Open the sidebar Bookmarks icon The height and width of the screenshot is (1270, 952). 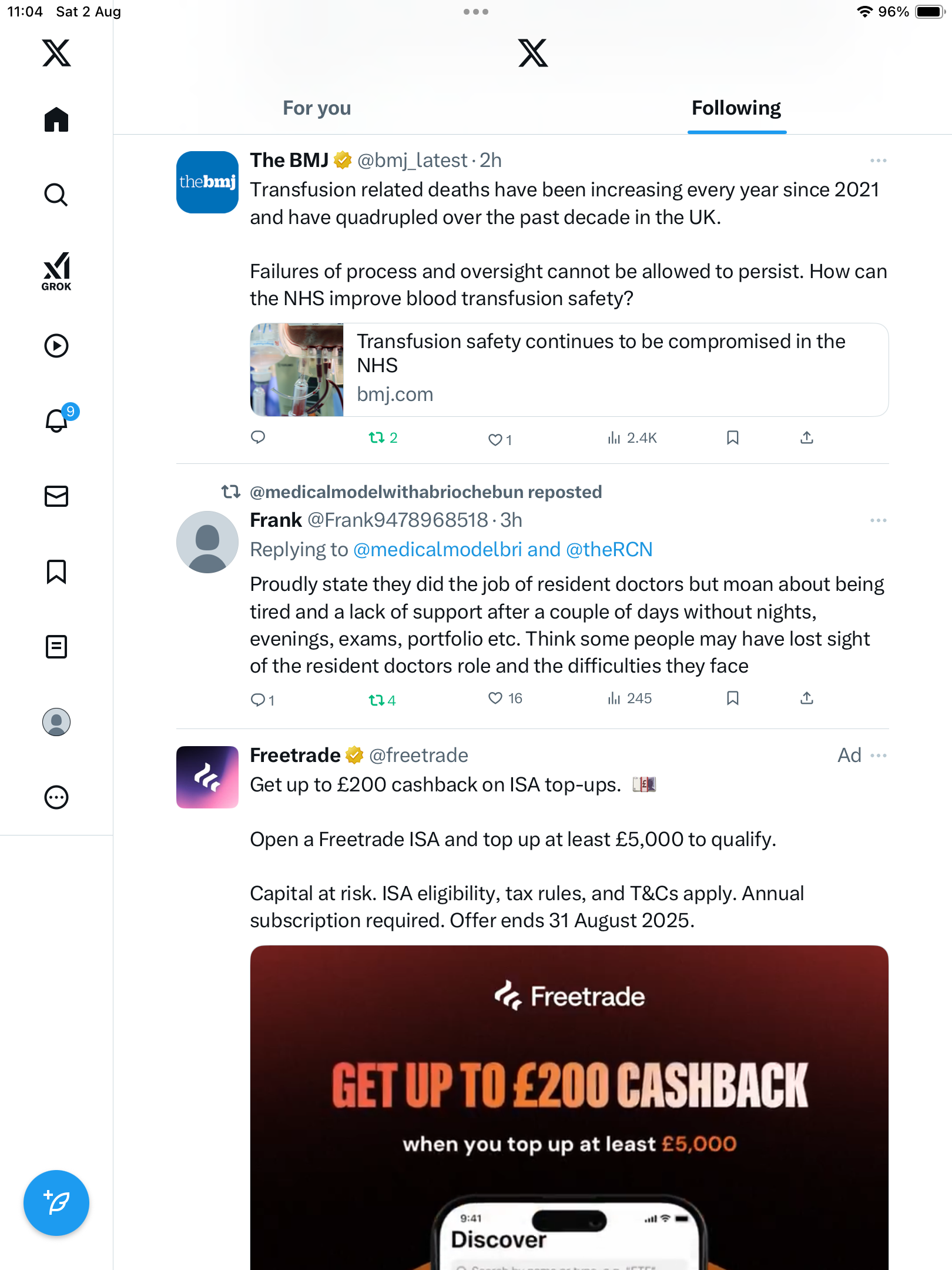tap(56, 571)
